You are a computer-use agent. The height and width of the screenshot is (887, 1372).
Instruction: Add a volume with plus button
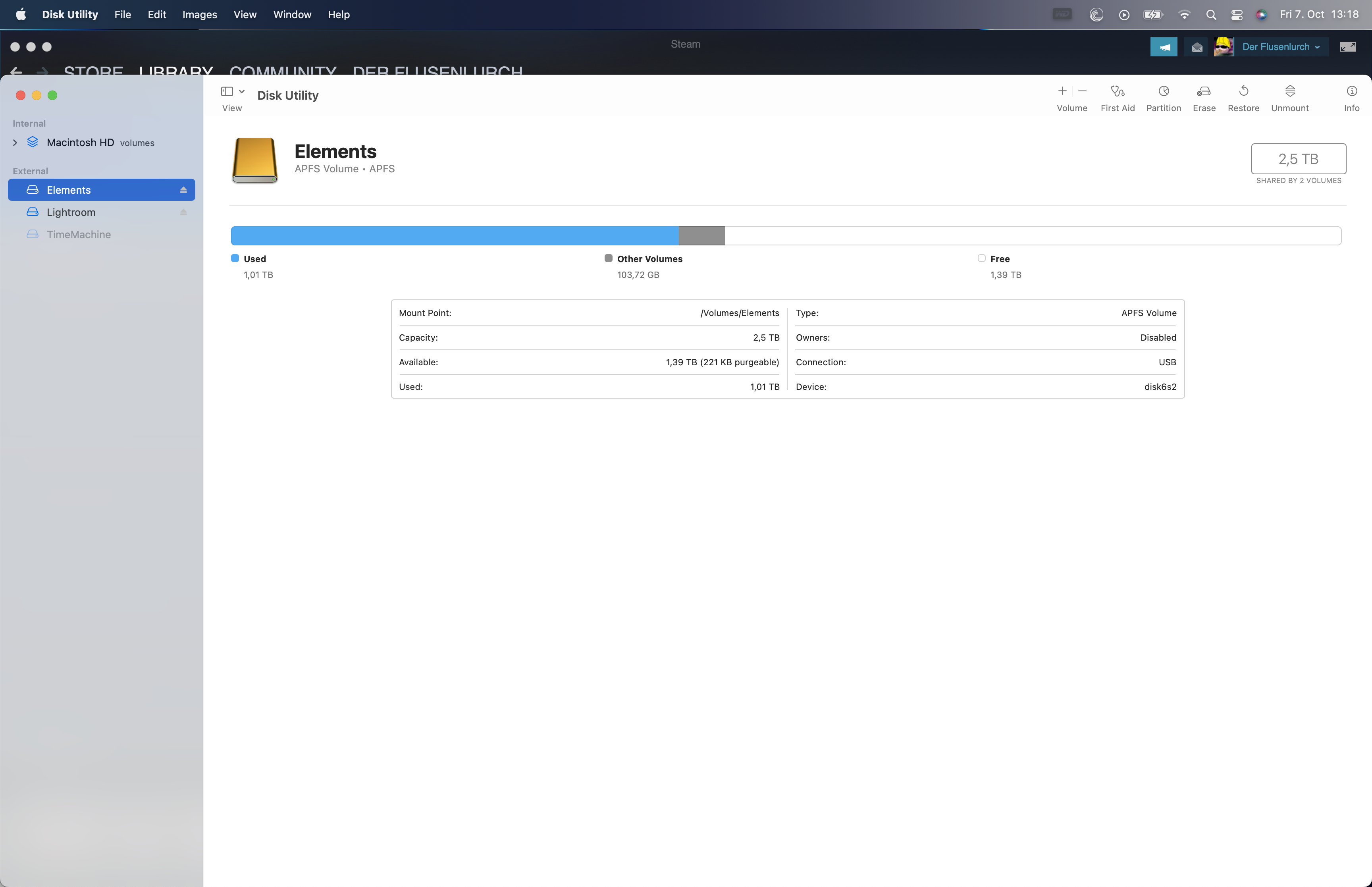point(1062,91)
